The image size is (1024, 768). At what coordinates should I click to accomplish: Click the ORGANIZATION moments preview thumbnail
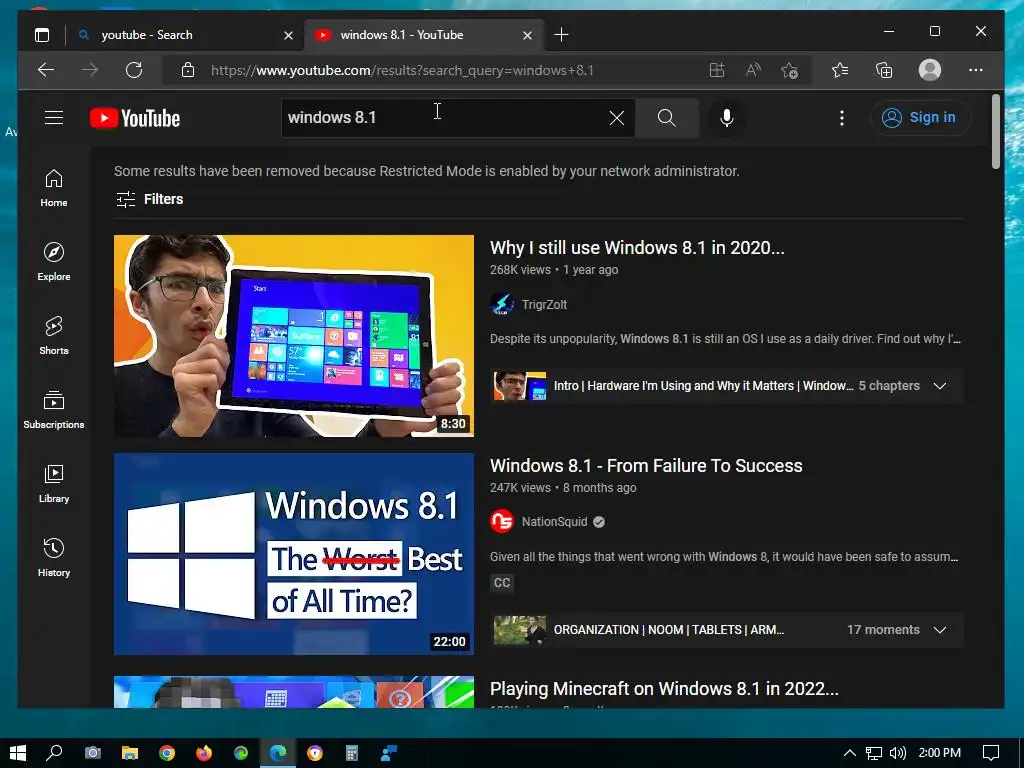[x=520, y=630]
